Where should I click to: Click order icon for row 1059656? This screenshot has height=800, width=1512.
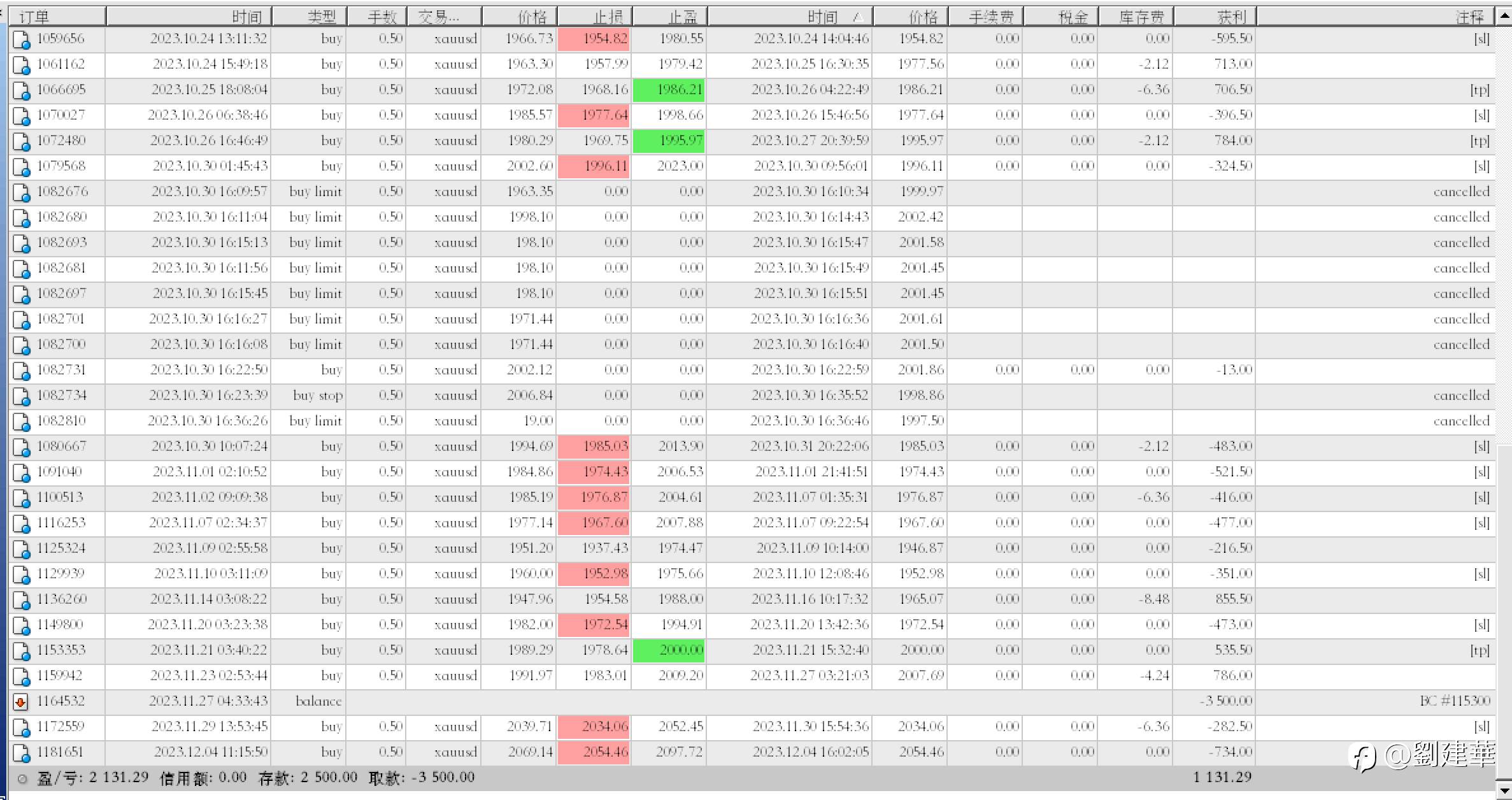click(x=21, y=39)
